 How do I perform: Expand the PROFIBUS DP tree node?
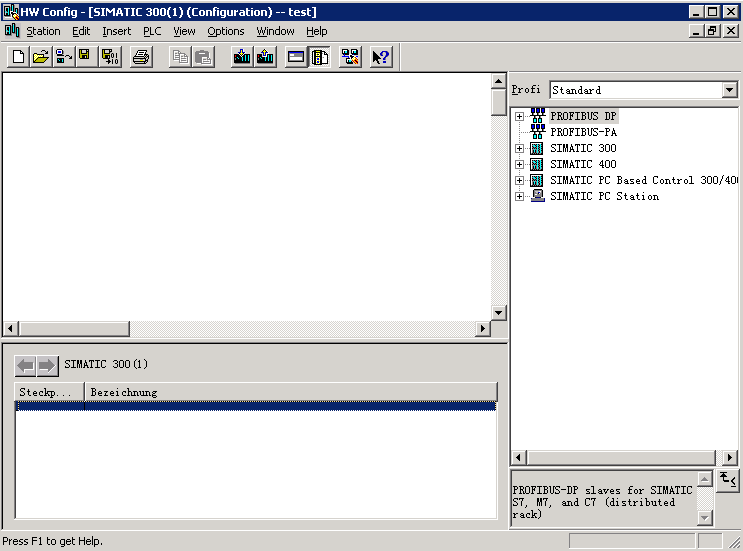click(x=519, y=116)
